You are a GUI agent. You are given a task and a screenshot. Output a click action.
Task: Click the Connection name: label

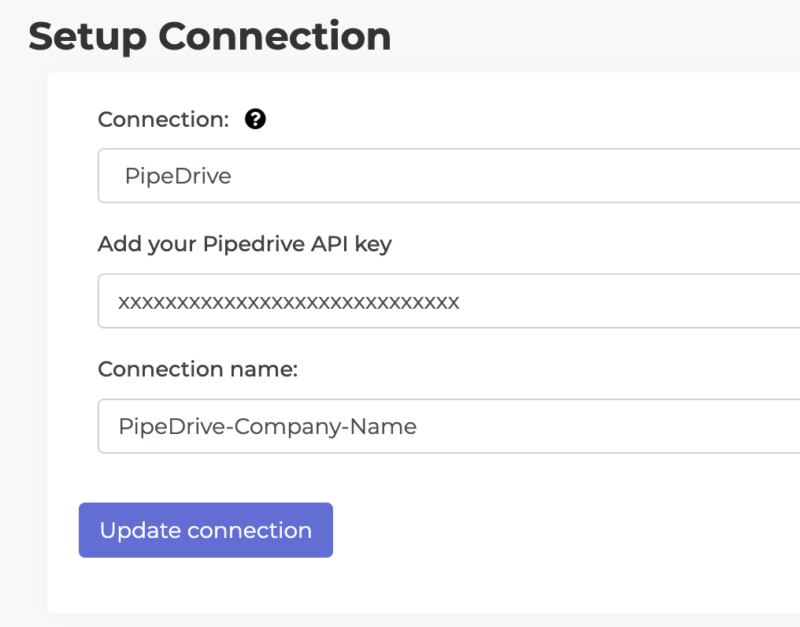[x=197, y=369]
